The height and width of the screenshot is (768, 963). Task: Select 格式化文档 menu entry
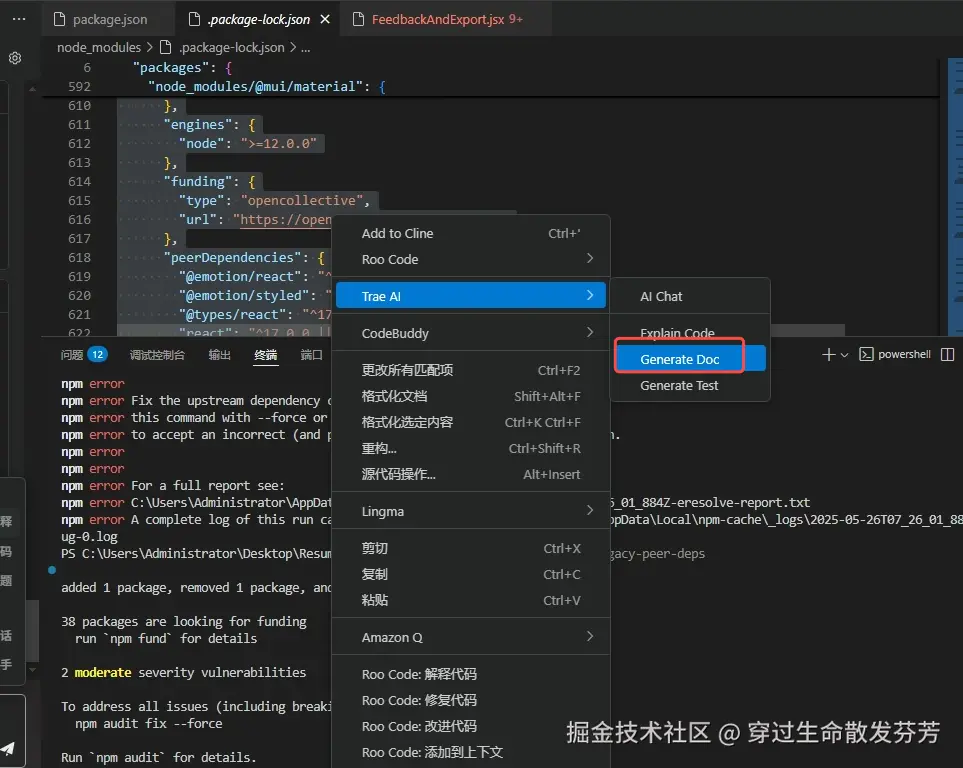(x=470, y=396)
